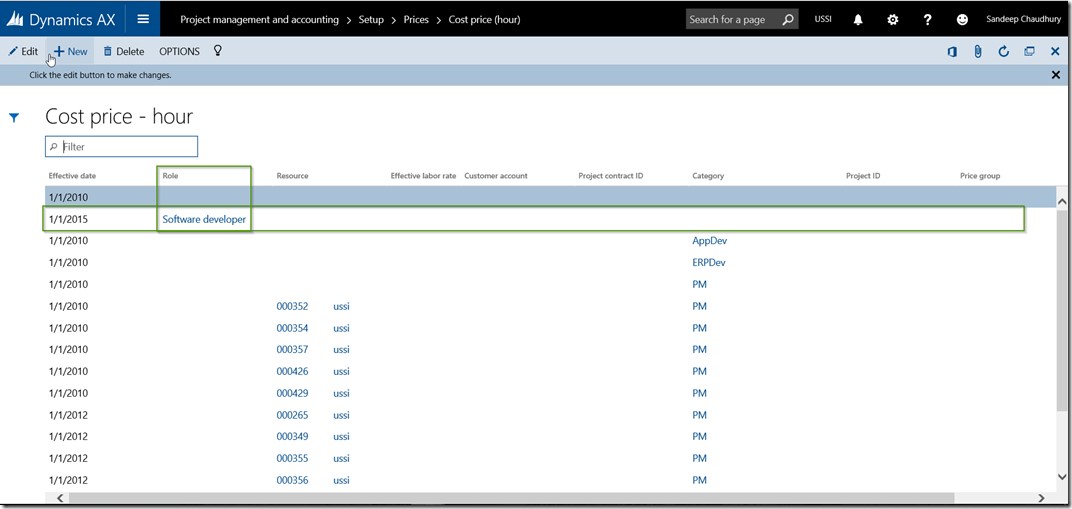Viewport: 1072px width, 509px height.
Task: Open the ERPDev category link
Action: 708,263
